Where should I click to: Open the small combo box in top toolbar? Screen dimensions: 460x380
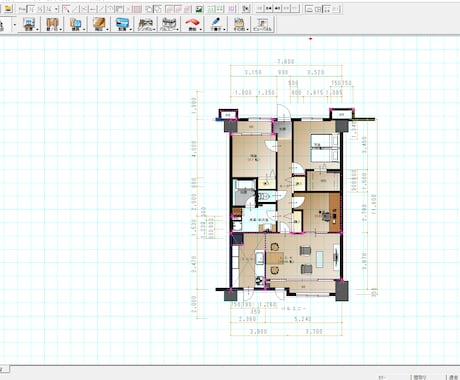point(52,9)
